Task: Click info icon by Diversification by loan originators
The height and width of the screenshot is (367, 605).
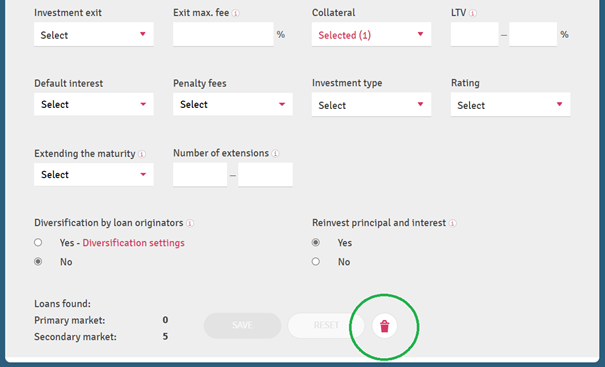Action: pyautogui.click(x=190, y=223)
